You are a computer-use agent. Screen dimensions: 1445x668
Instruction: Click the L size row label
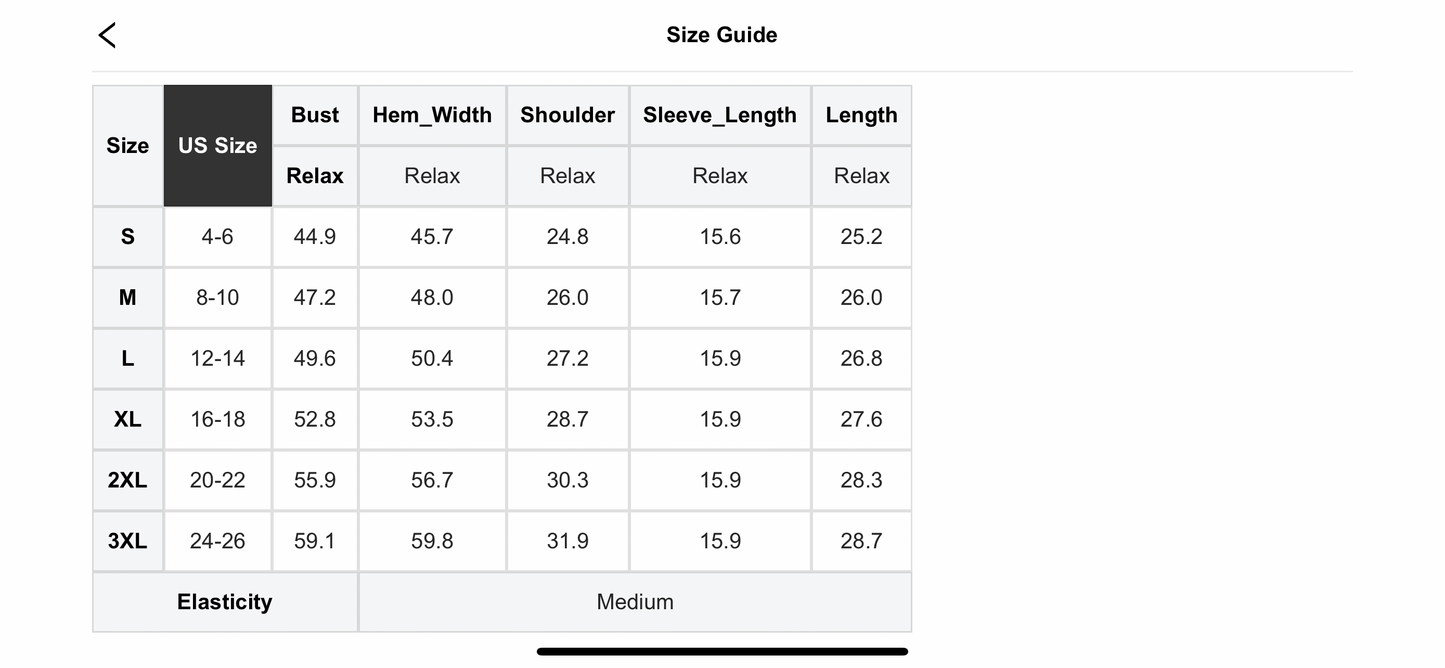128,359
